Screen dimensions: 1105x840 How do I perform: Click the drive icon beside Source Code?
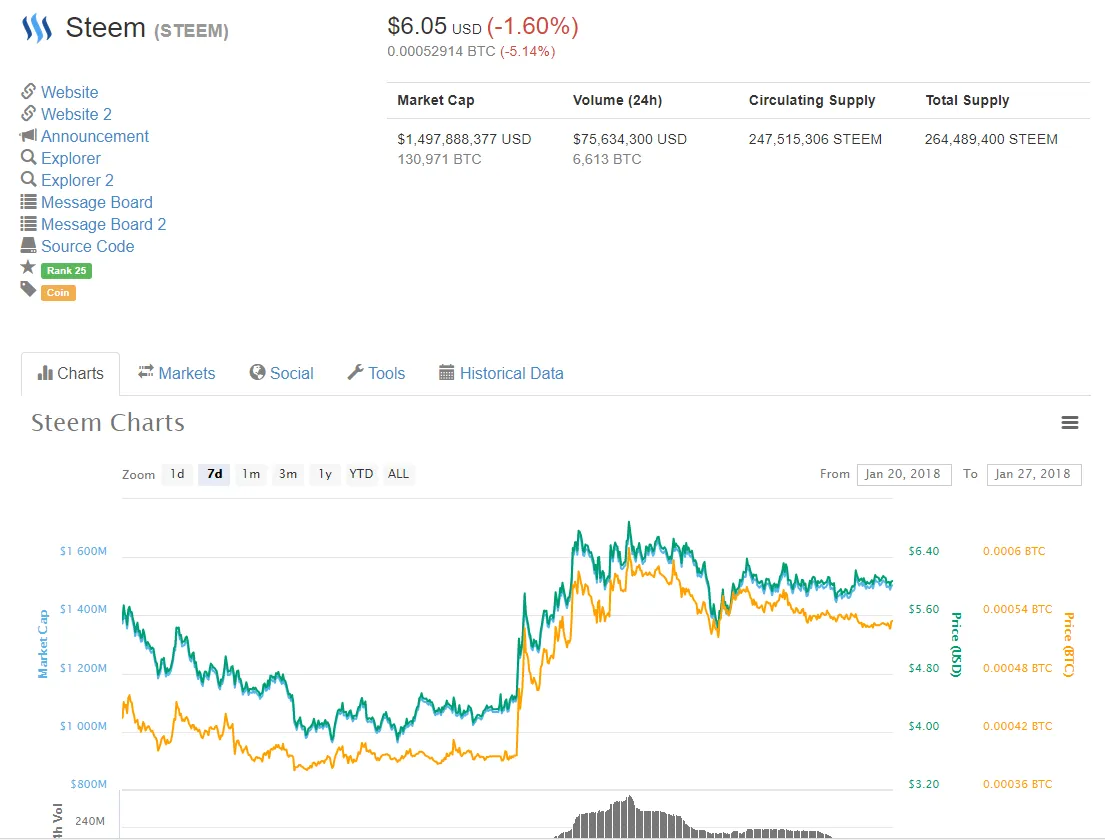[28, 245]
